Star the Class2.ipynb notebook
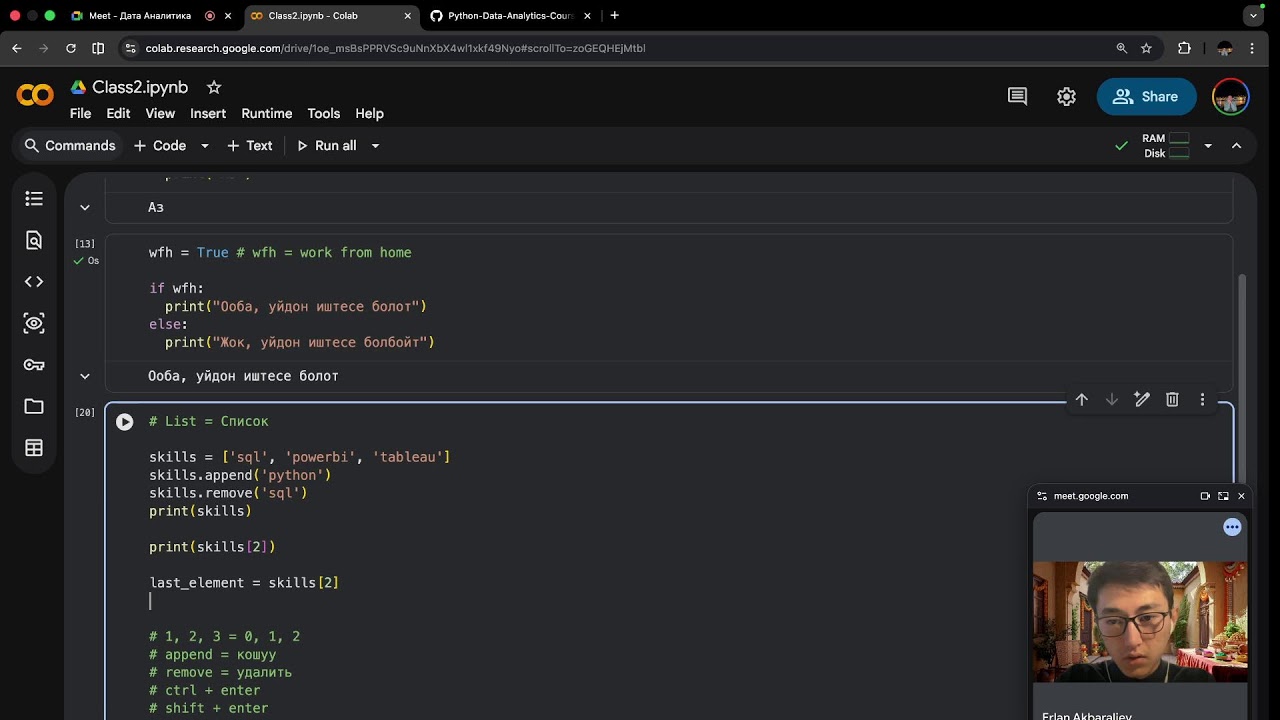 (213, 88)
